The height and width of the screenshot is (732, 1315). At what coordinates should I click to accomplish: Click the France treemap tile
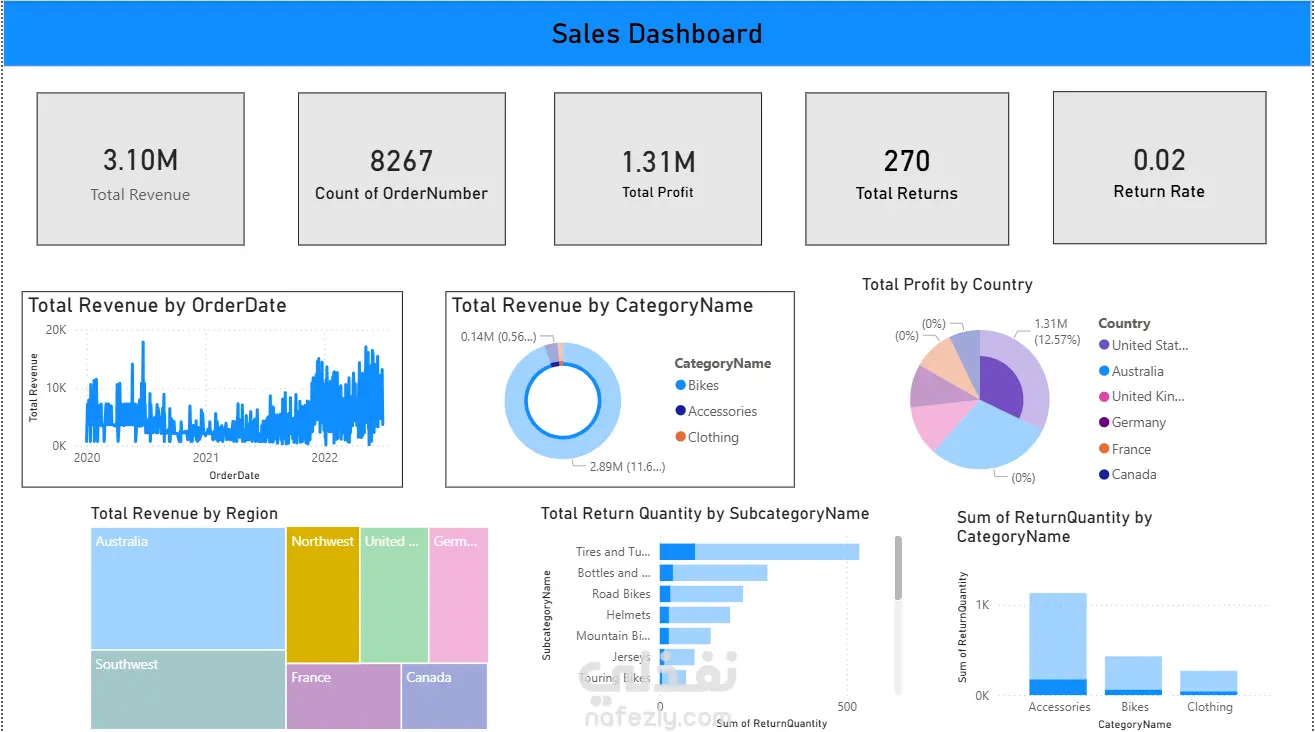pos(344,696)
